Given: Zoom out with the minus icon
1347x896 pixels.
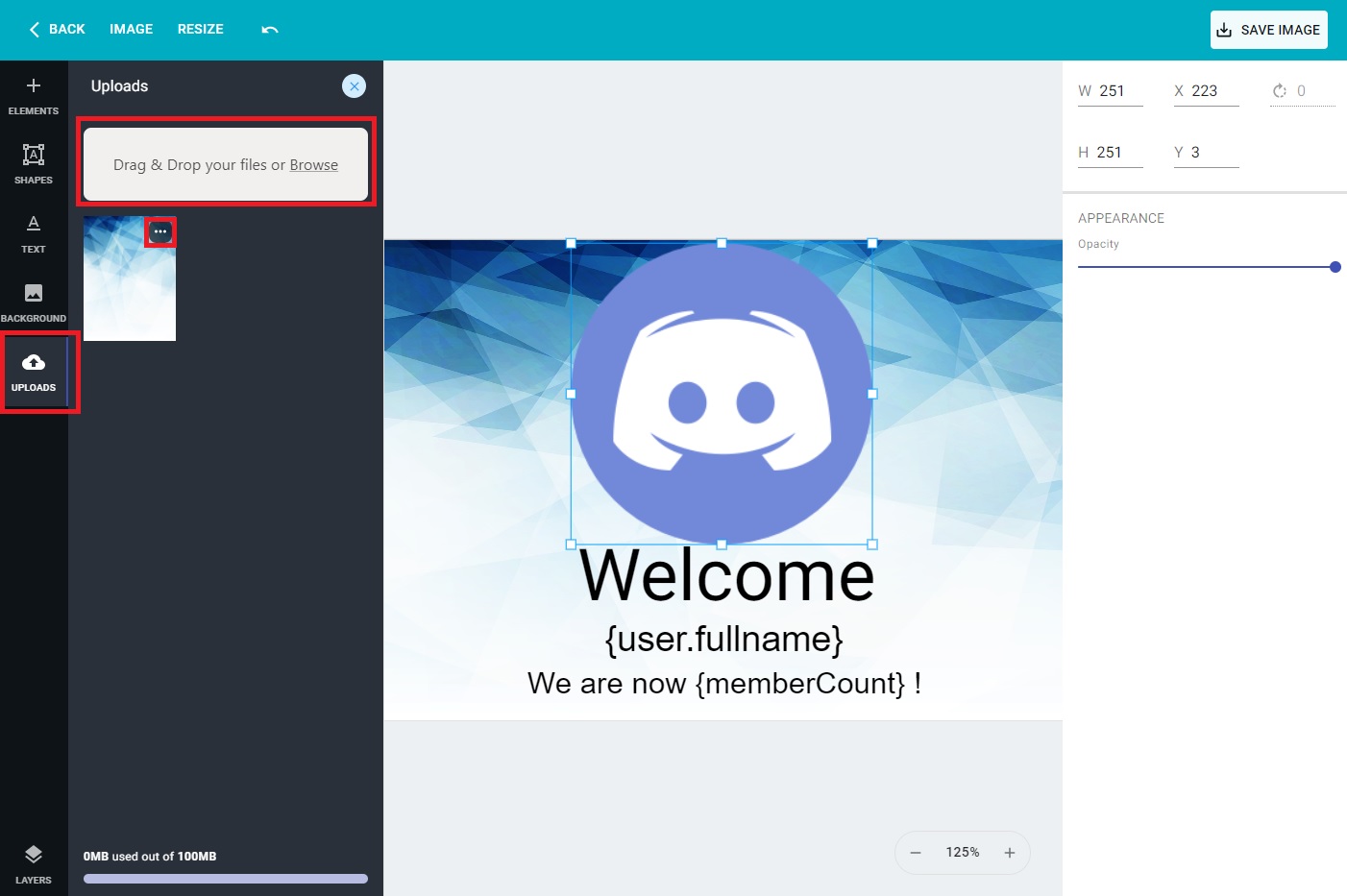Looking at the screenshot, I should click(x=916, y=853).
